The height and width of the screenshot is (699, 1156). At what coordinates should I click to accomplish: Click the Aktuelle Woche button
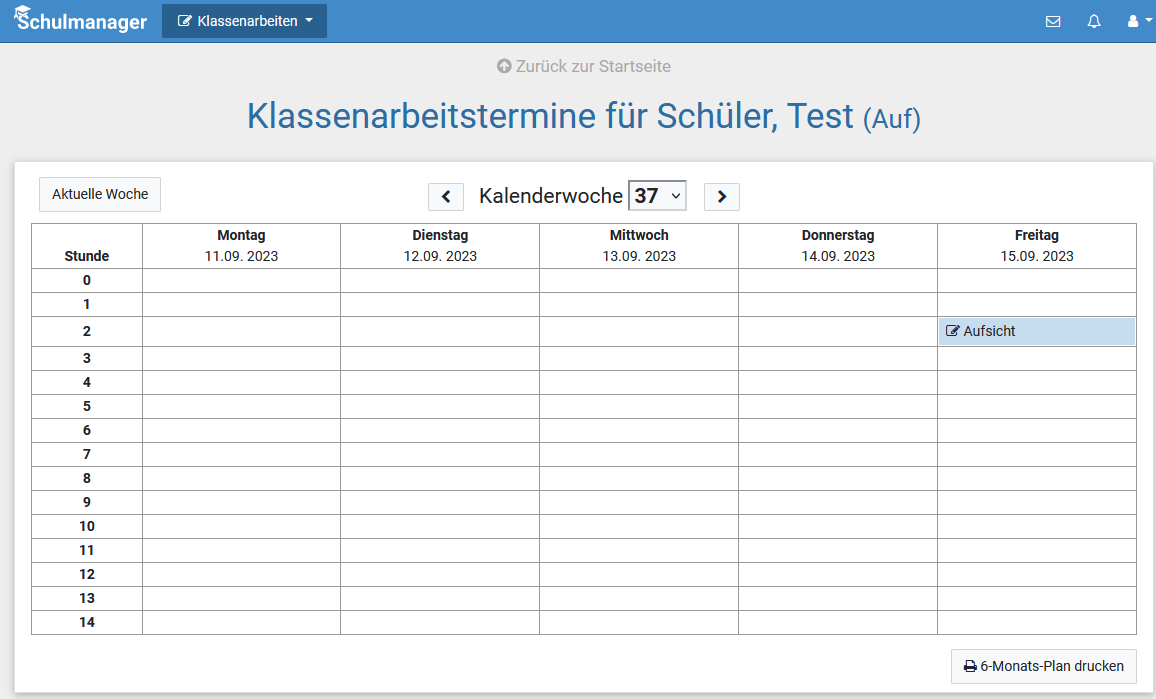click(x=100, y=195)
